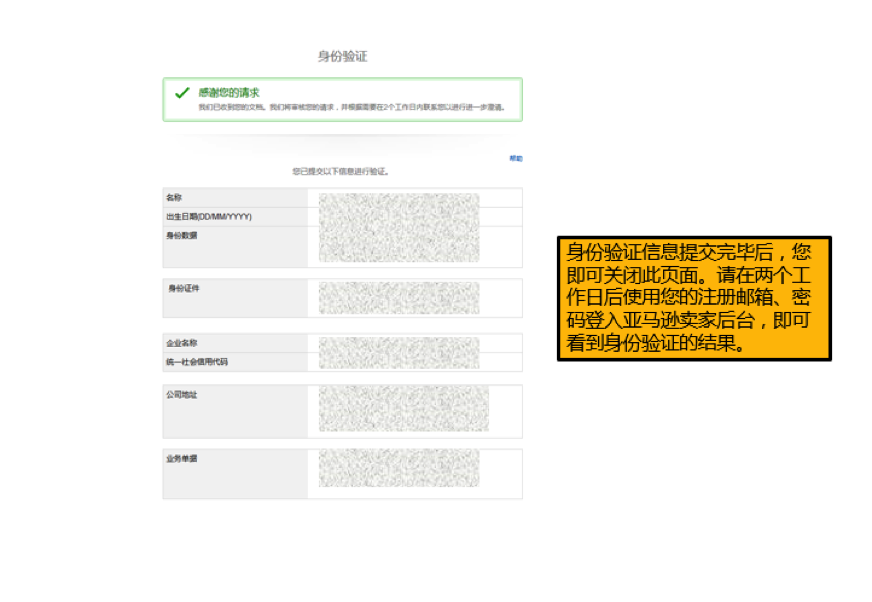Click the 业务单据 section label
The width and height of the screenshot is (872, 602).
[x=182, y=459]
